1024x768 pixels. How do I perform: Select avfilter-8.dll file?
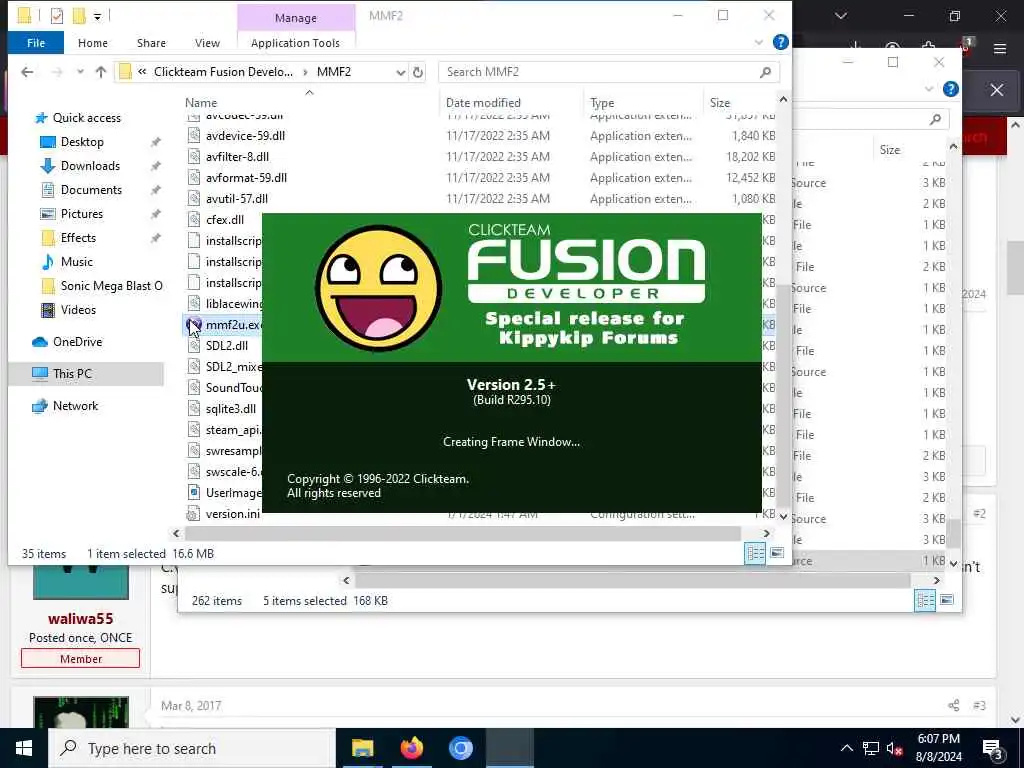[x=237, y=157]
